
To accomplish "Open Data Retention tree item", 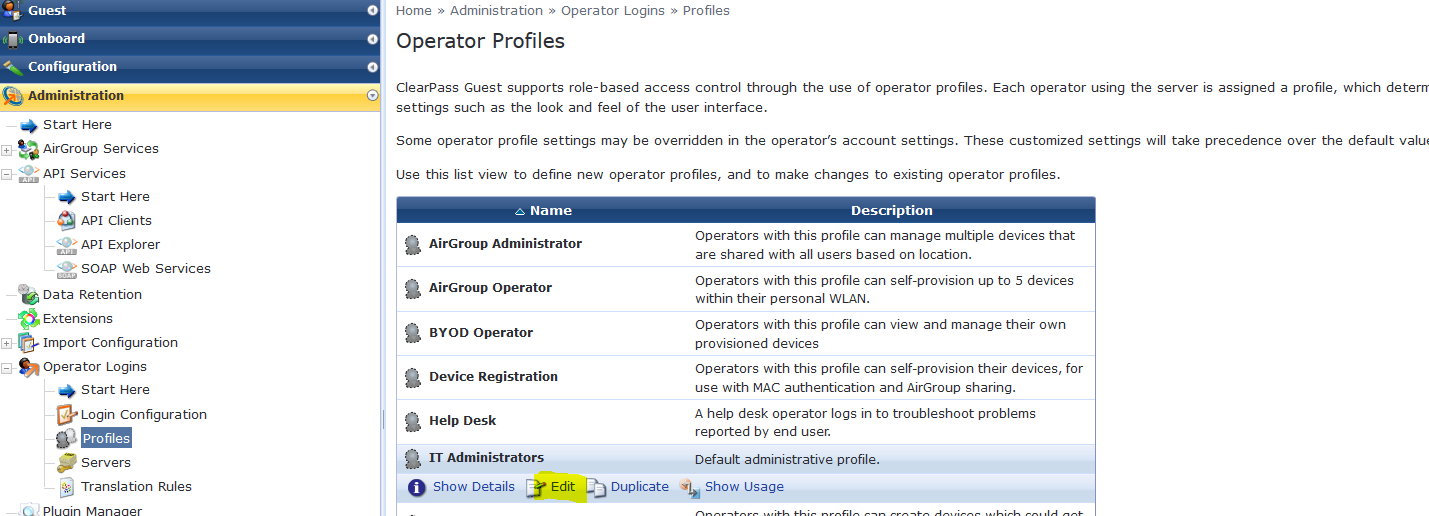I will (x=92, y=295).
